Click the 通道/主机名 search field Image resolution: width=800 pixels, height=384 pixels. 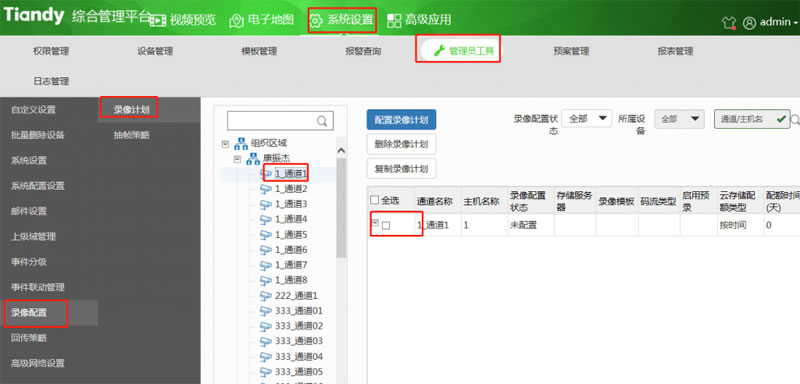752,119
